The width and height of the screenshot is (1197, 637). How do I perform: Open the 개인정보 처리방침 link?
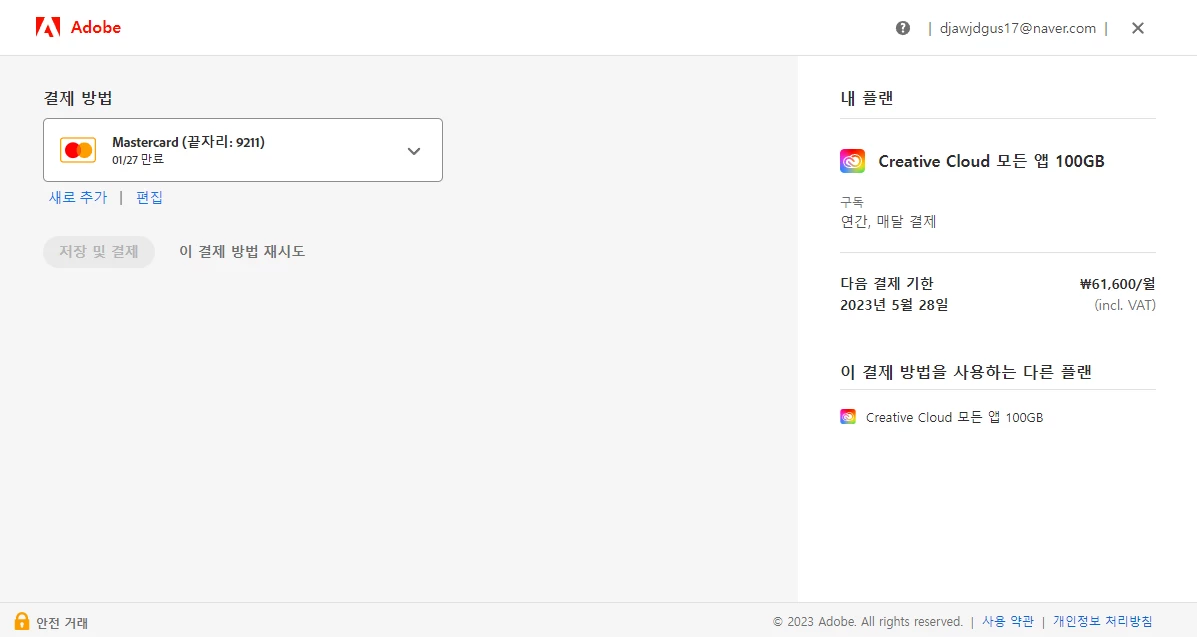[x=1102, y=622]
